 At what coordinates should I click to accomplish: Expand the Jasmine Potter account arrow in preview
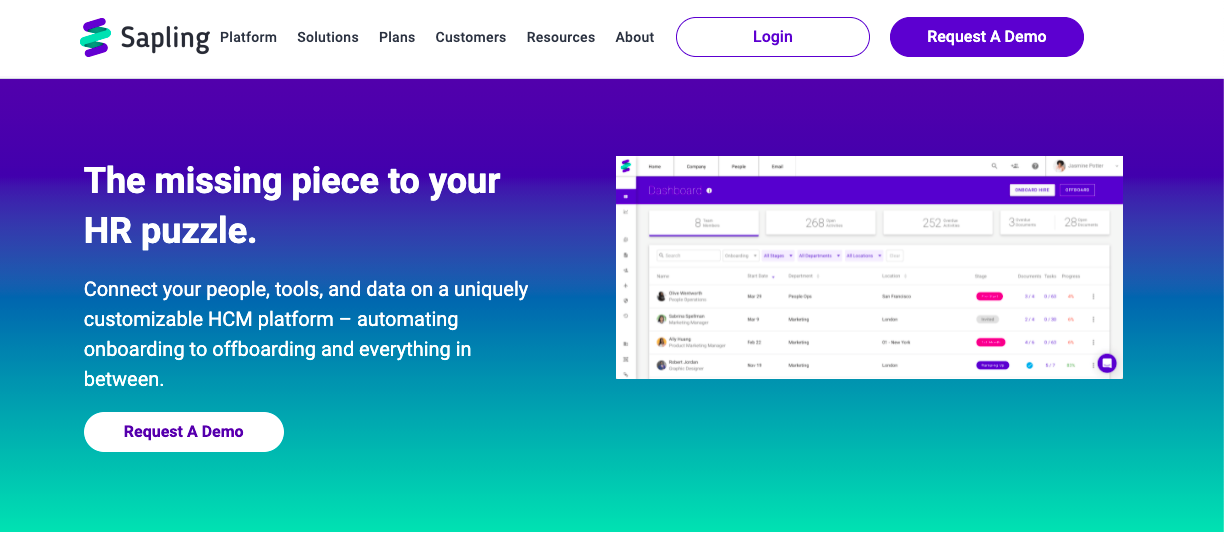[1117, 166]
